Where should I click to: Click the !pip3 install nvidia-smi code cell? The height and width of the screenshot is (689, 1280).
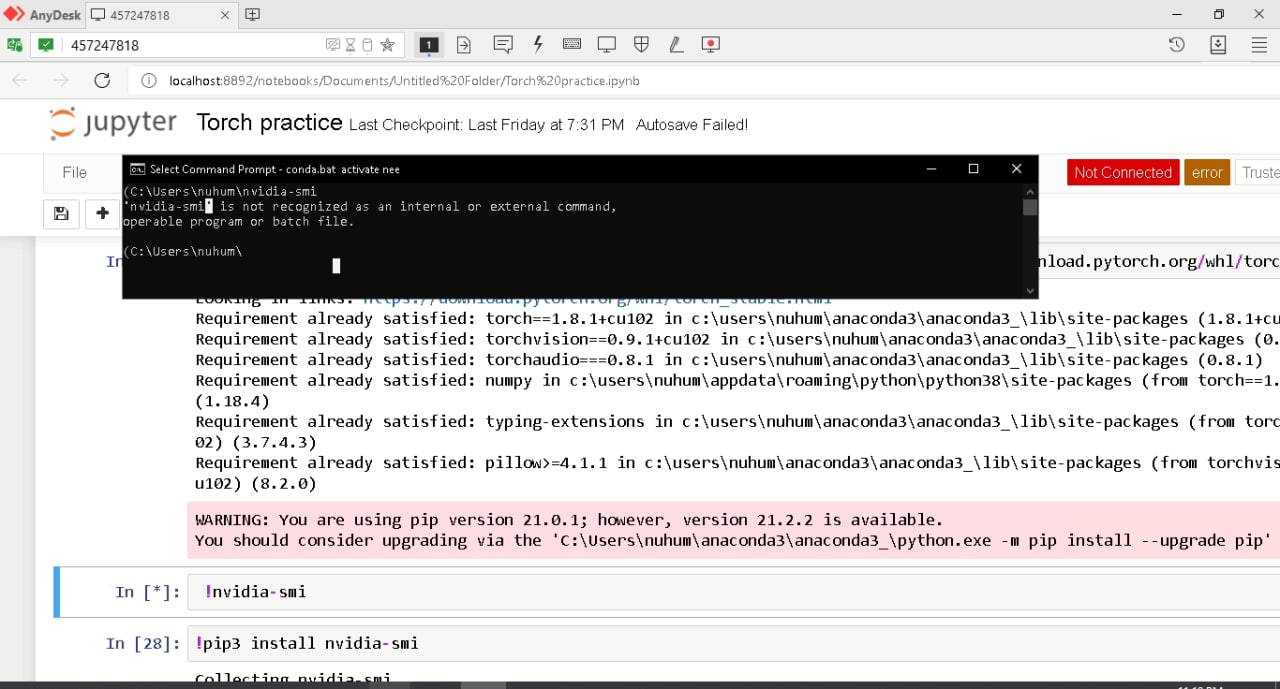click(733, 643)
